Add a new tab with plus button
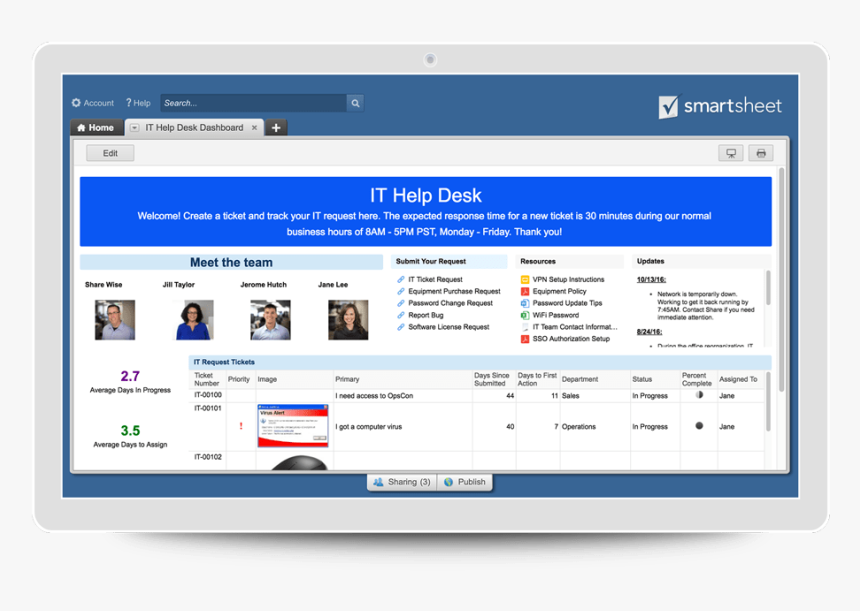 (x=276, y=128)
